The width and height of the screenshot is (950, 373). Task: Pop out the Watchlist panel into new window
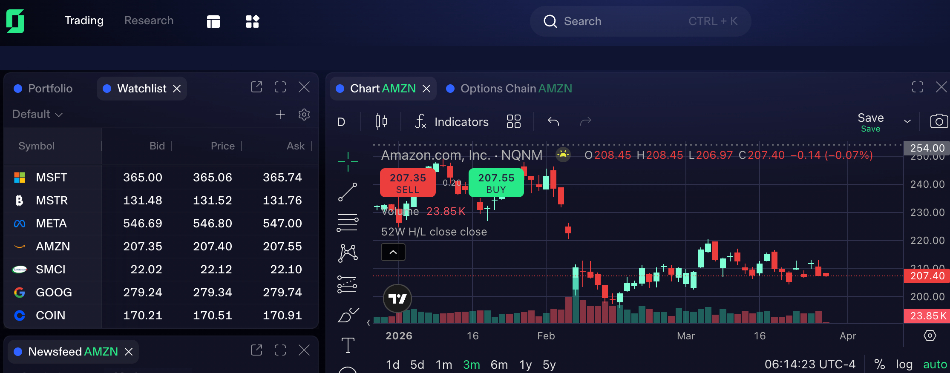[x=256, y=87]
